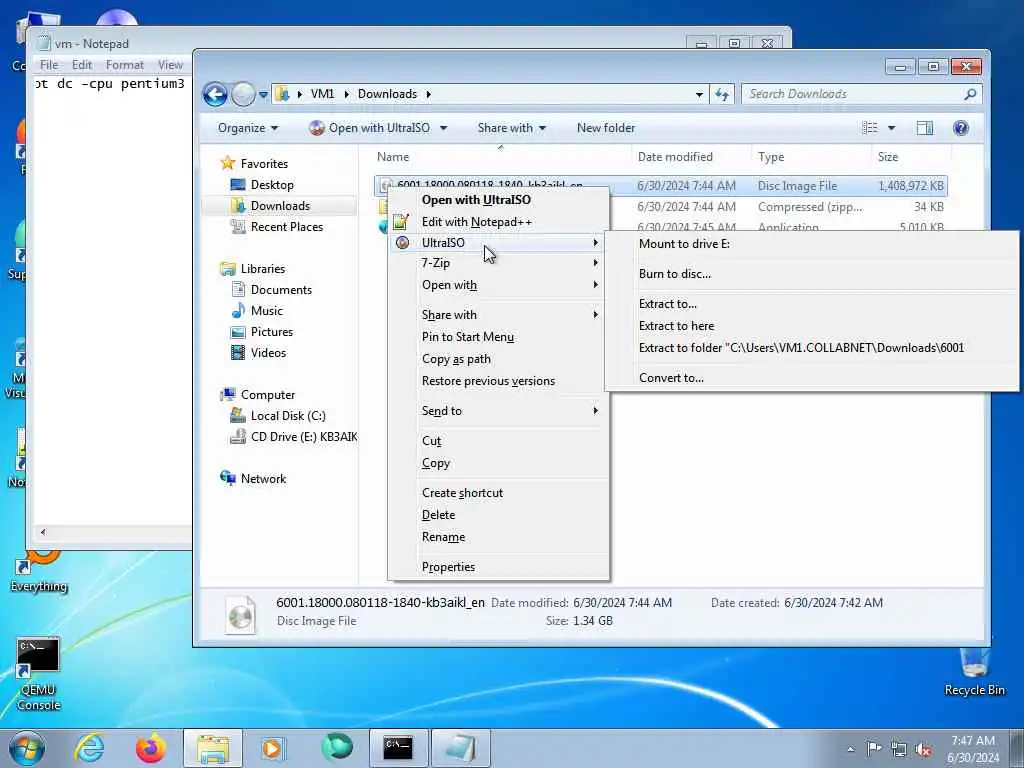The height and width of the screenshot is (768, 1024).
Task: Select Libraries in the navigation pane
Action: [x=263, y=268]
